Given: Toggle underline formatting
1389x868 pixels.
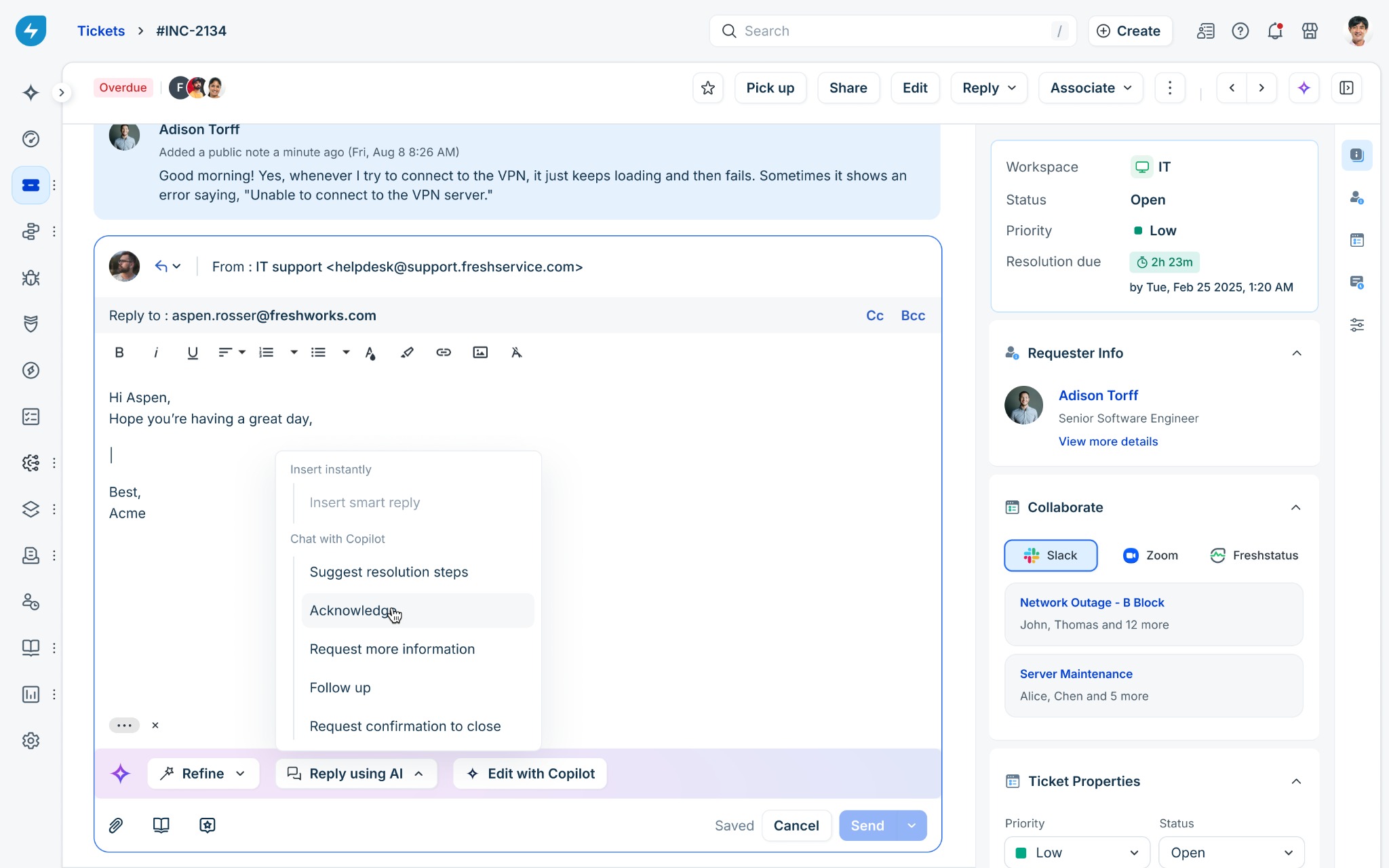Looking at the screenshot, I should click(x=193, y=353).
